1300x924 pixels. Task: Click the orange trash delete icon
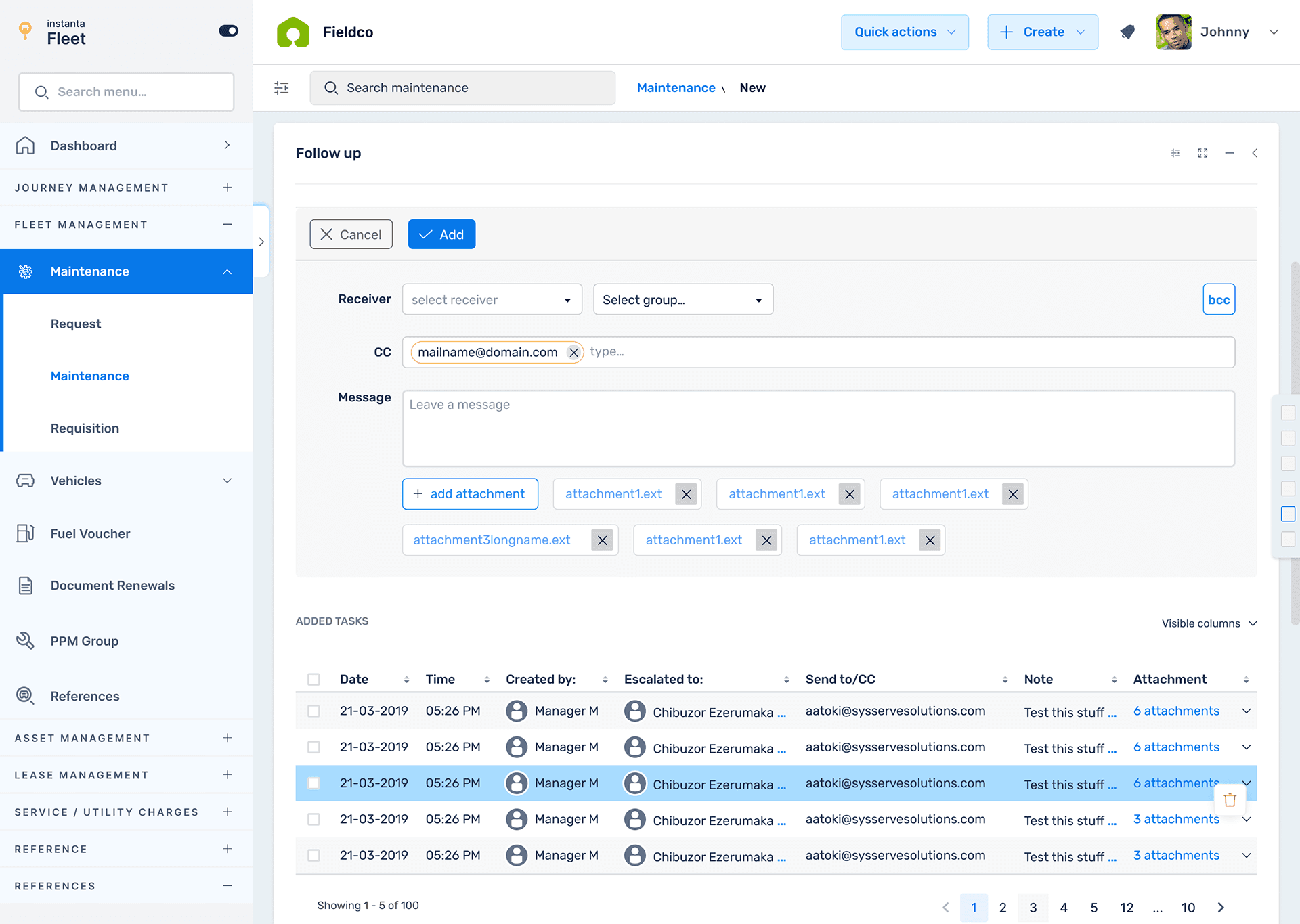[1230, 800]
